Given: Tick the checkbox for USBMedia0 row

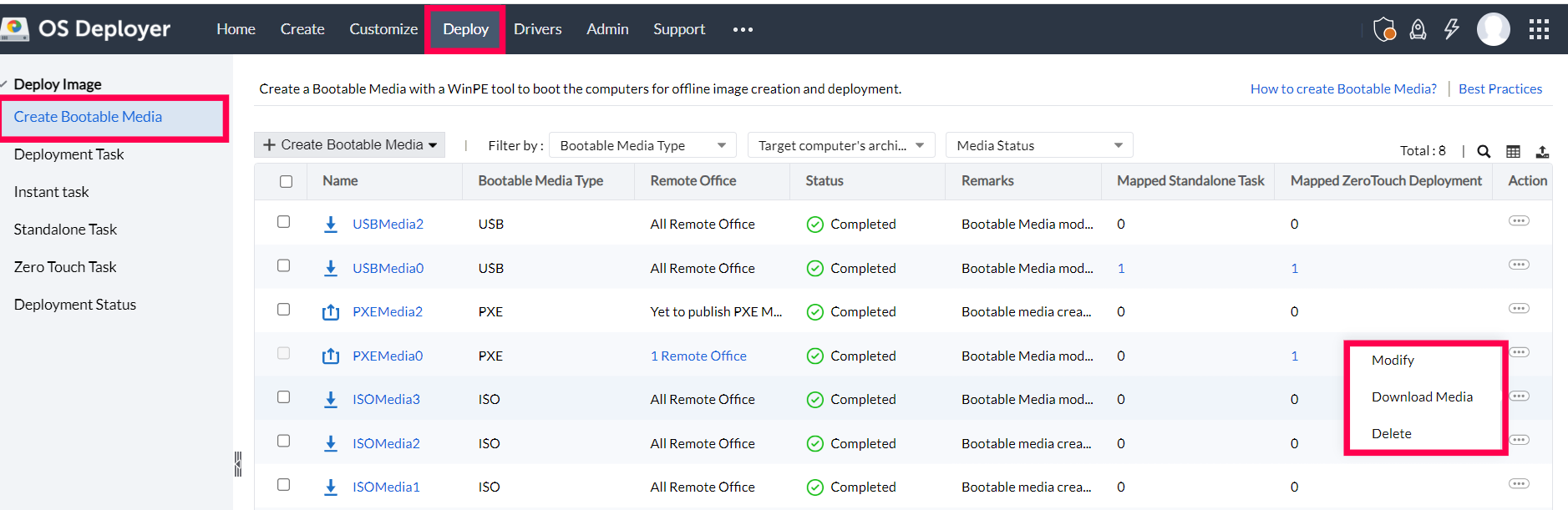Looking at the screenshot, I should tap(284, 265).
